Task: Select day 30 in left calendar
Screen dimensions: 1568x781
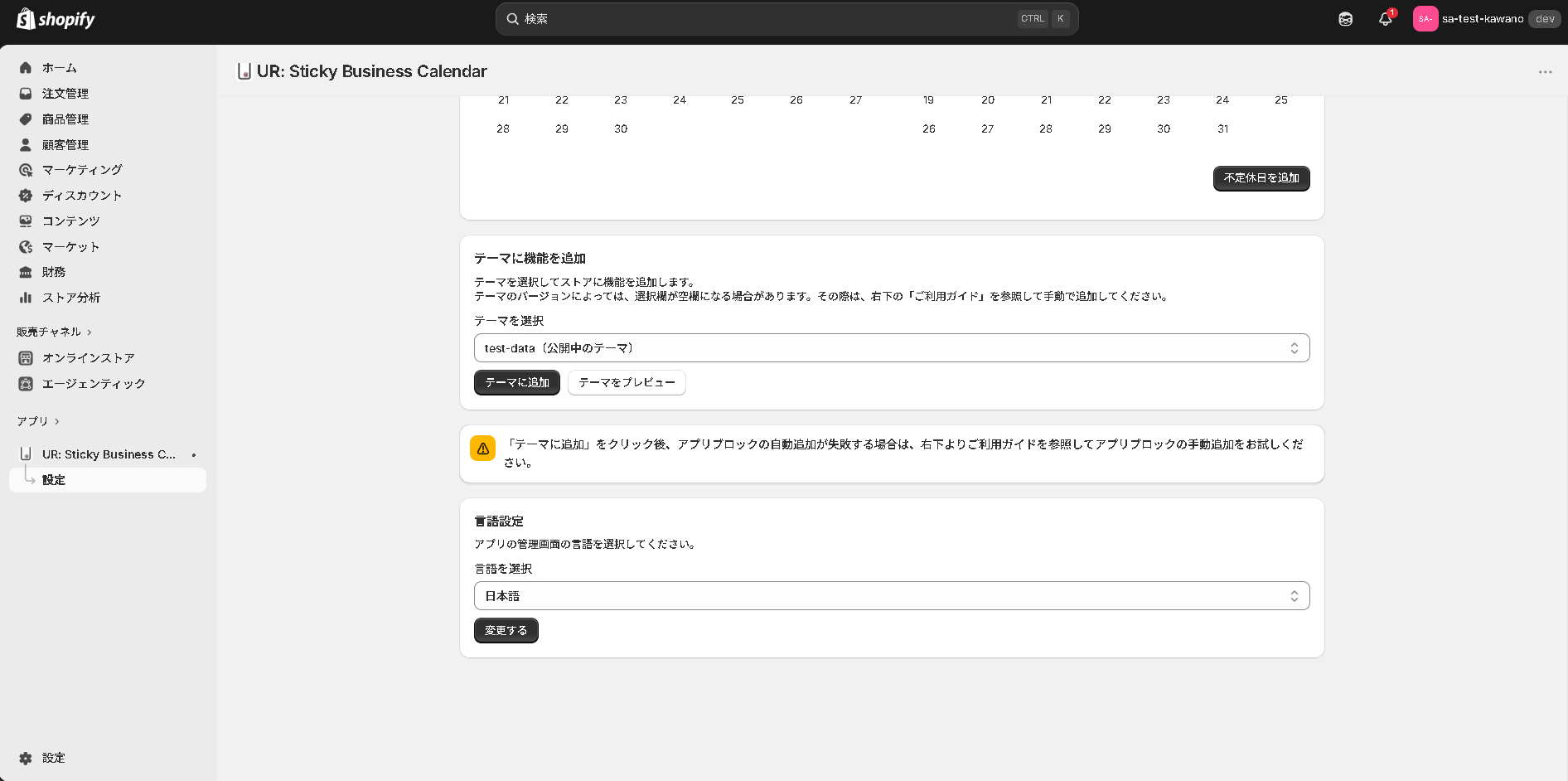Action: pos(621,129)
